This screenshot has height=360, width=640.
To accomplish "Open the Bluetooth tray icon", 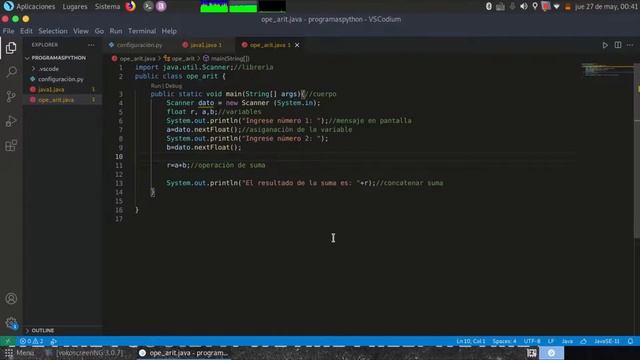I will (x=489, y=6).
